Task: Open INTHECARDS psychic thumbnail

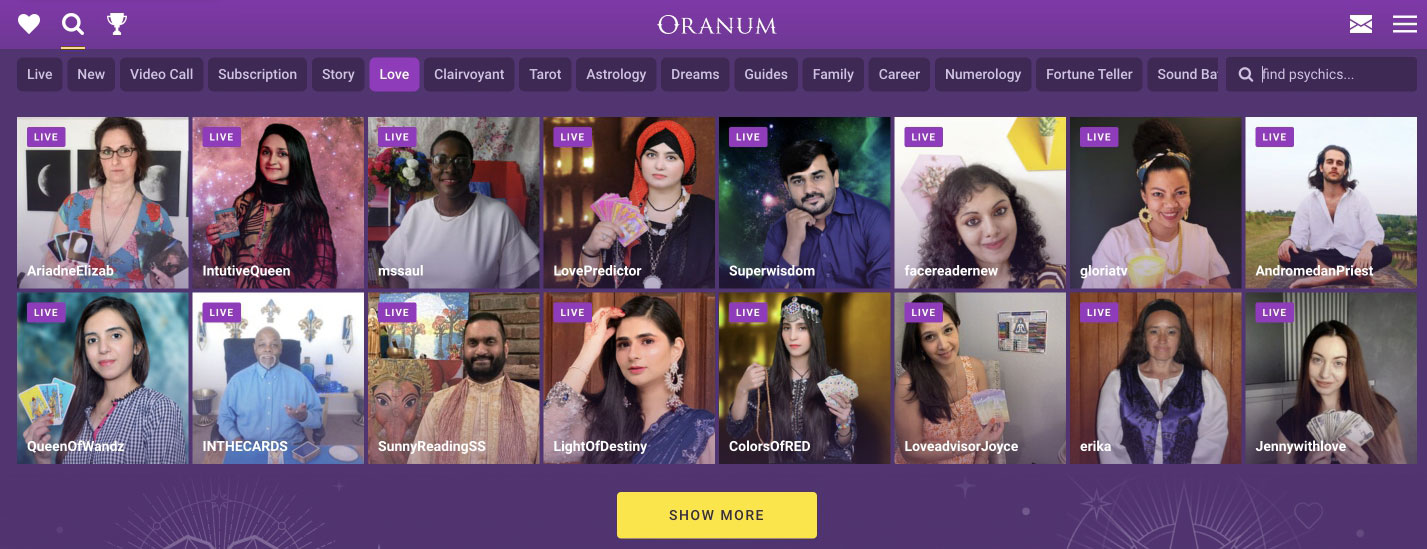Action: [x=278, y=378]
